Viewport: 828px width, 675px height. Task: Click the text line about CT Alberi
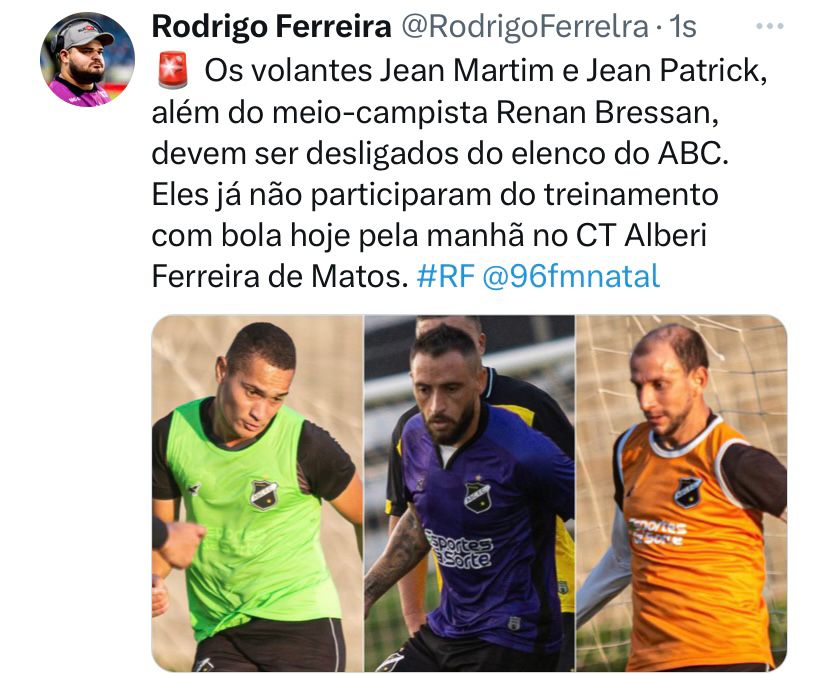[429, 236]
